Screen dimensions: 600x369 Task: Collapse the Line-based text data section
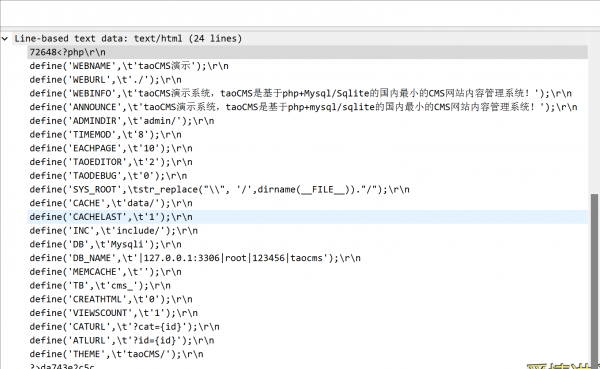tap(5, 39)
